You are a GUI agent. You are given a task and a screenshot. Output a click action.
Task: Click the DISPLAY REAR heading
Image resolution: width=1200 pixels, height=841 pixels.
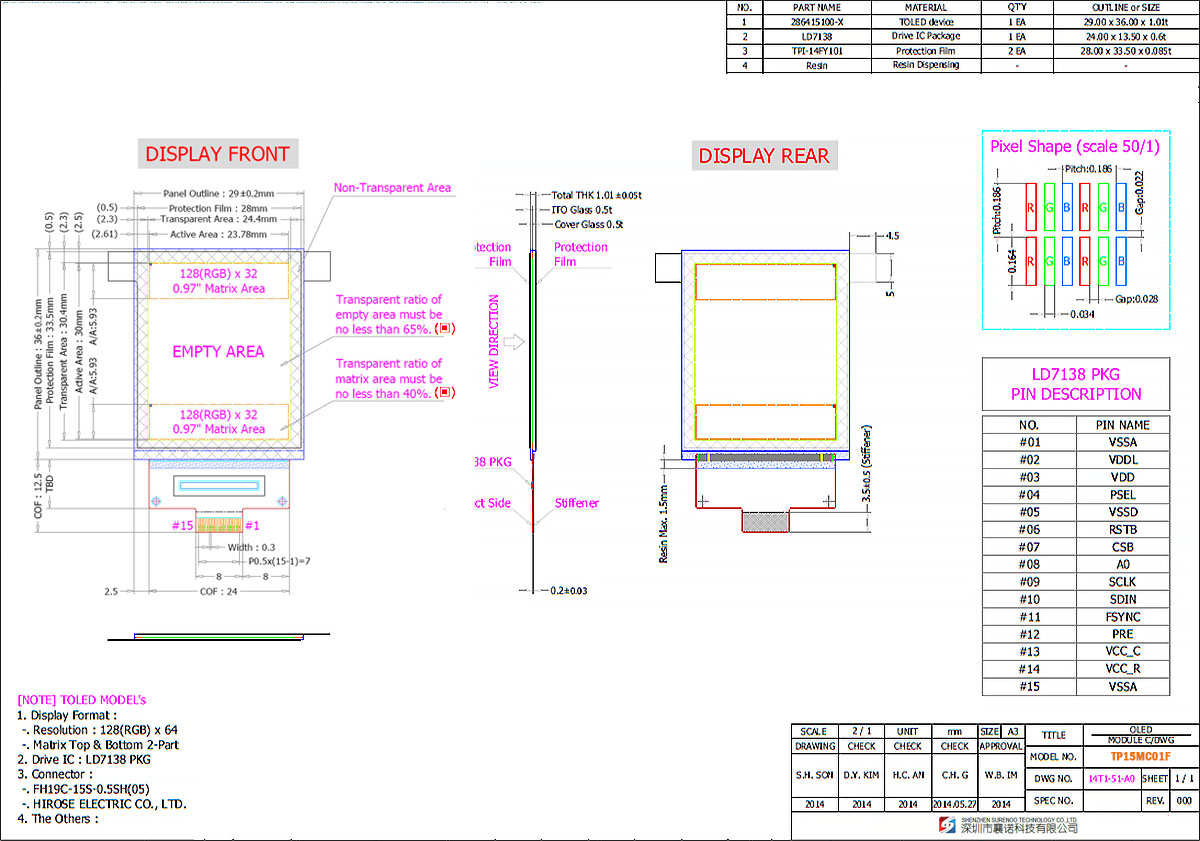click(764, 156)
